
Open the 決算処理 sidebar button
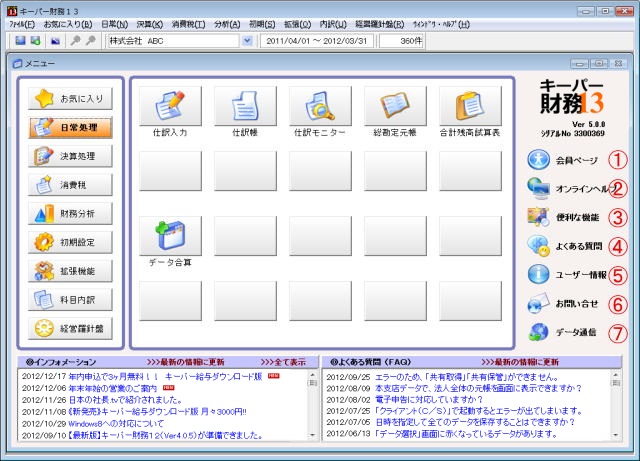click(70, 156)
